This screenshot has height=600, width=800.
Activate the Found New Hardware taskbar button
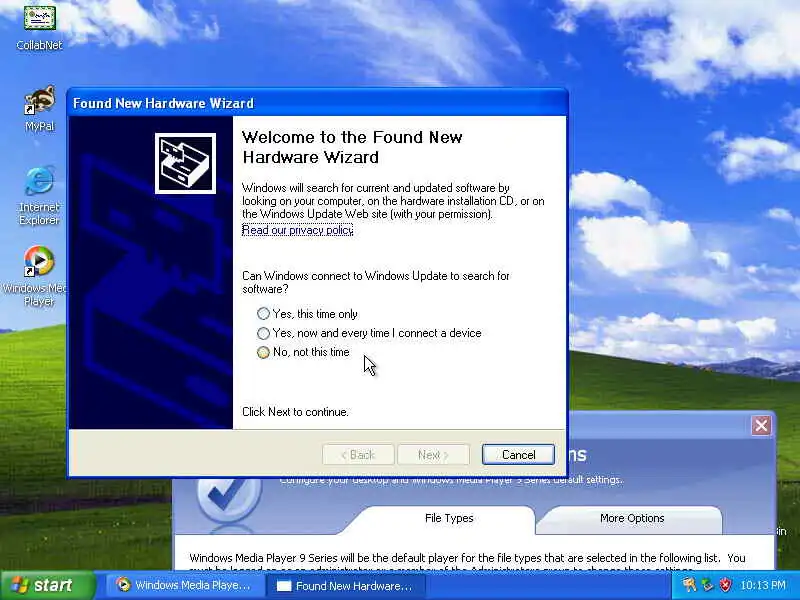pyautogui.click(x=345, y=586)
